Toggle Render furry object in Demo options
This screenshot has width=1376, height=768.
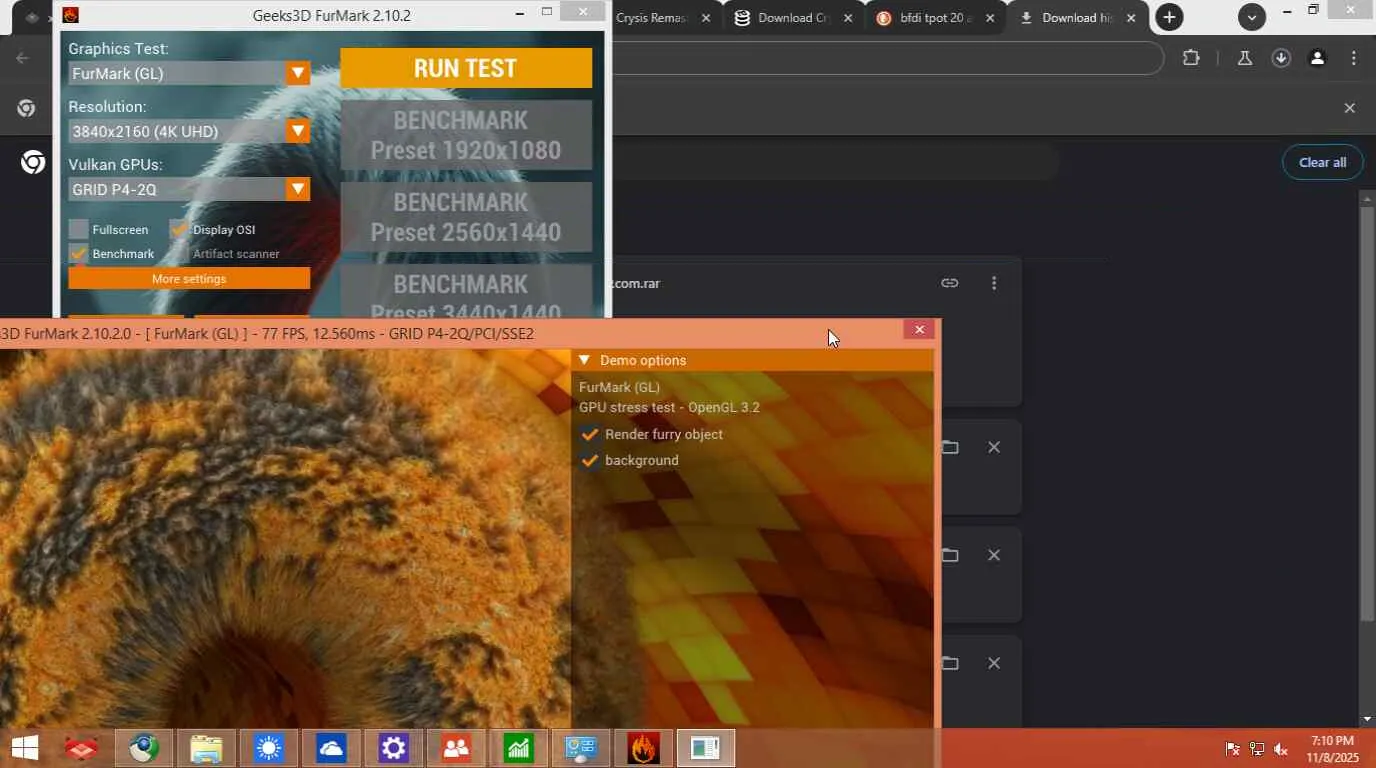pyautogui.click(x=590, y=434)
